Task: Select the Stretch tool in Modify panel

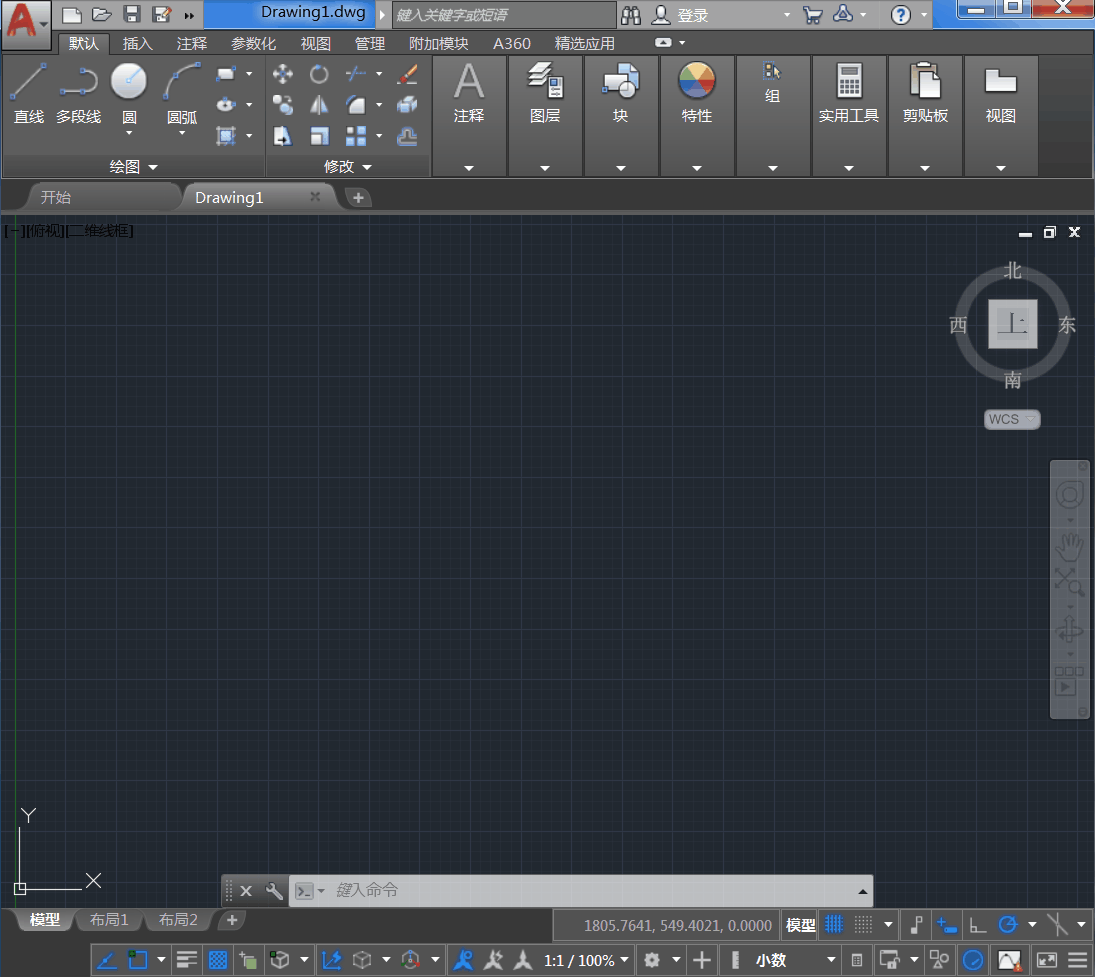Action: coord(282,135)
